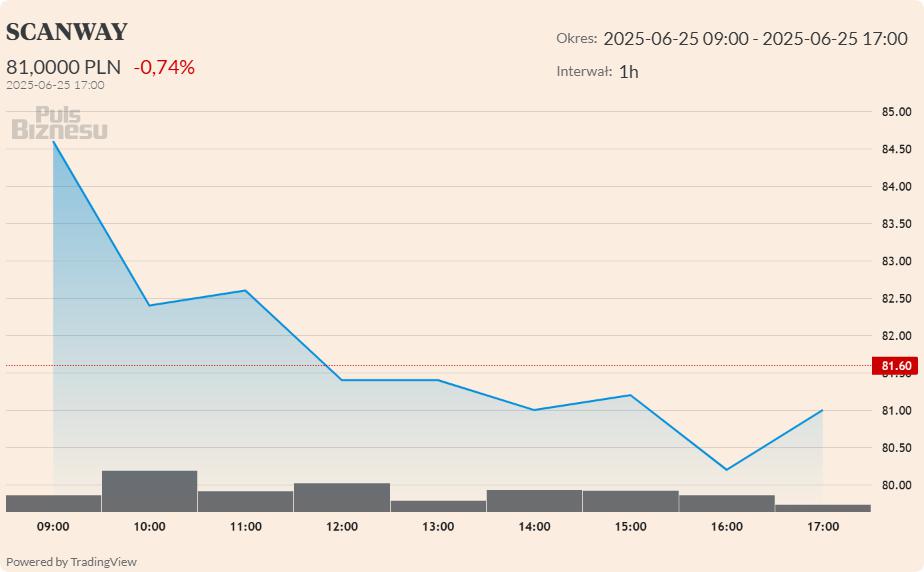This screenshot has height=572, width=924.
Task: Click the small volume bar at 17:00
Action: [823, 508]
